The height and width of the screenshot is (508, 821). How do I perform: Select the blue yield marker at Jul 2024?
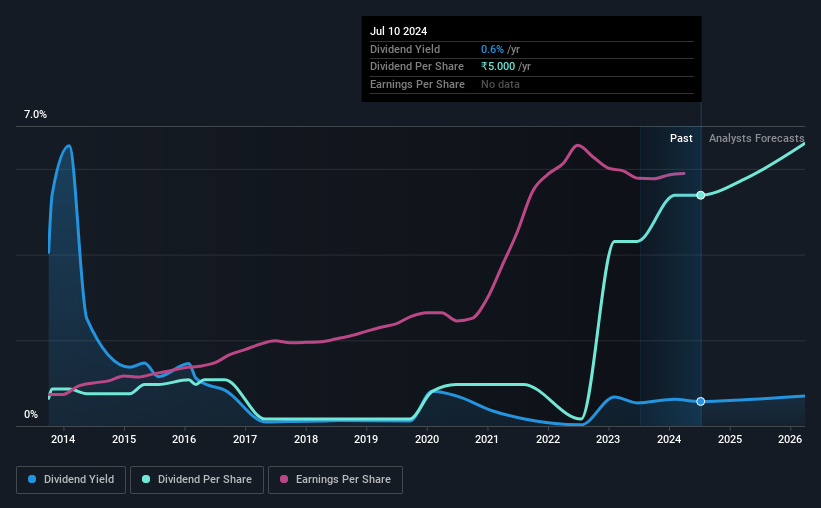point(701,401)
